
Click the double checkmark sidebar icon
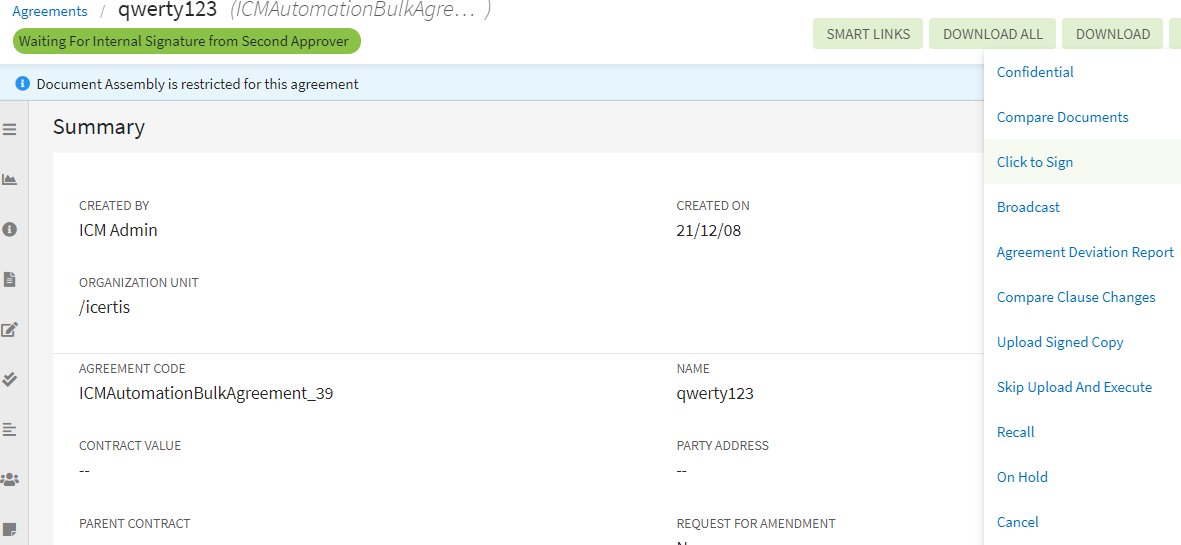[x=10, y=379]
